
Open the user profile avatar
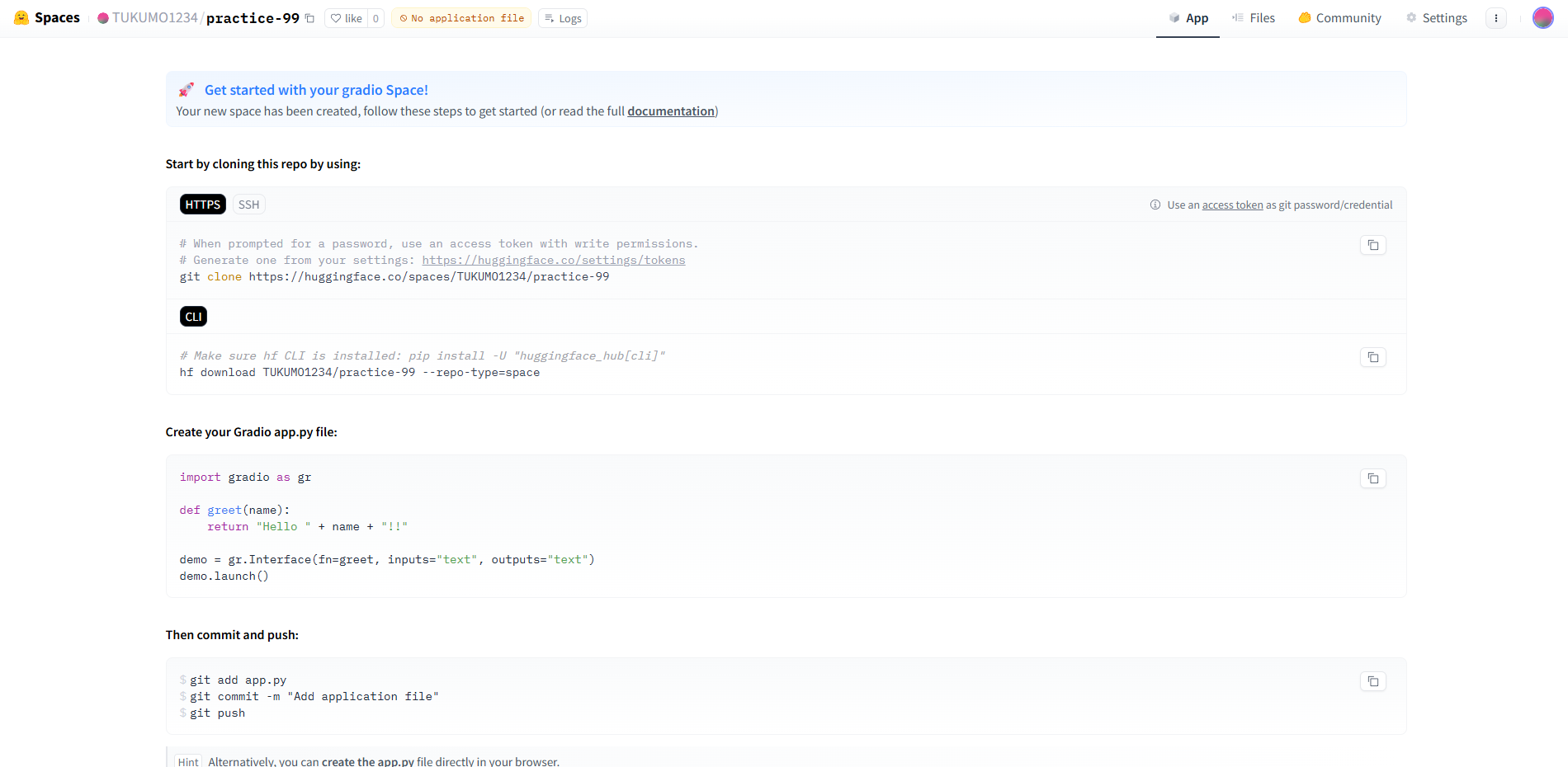pos(1542,18)
